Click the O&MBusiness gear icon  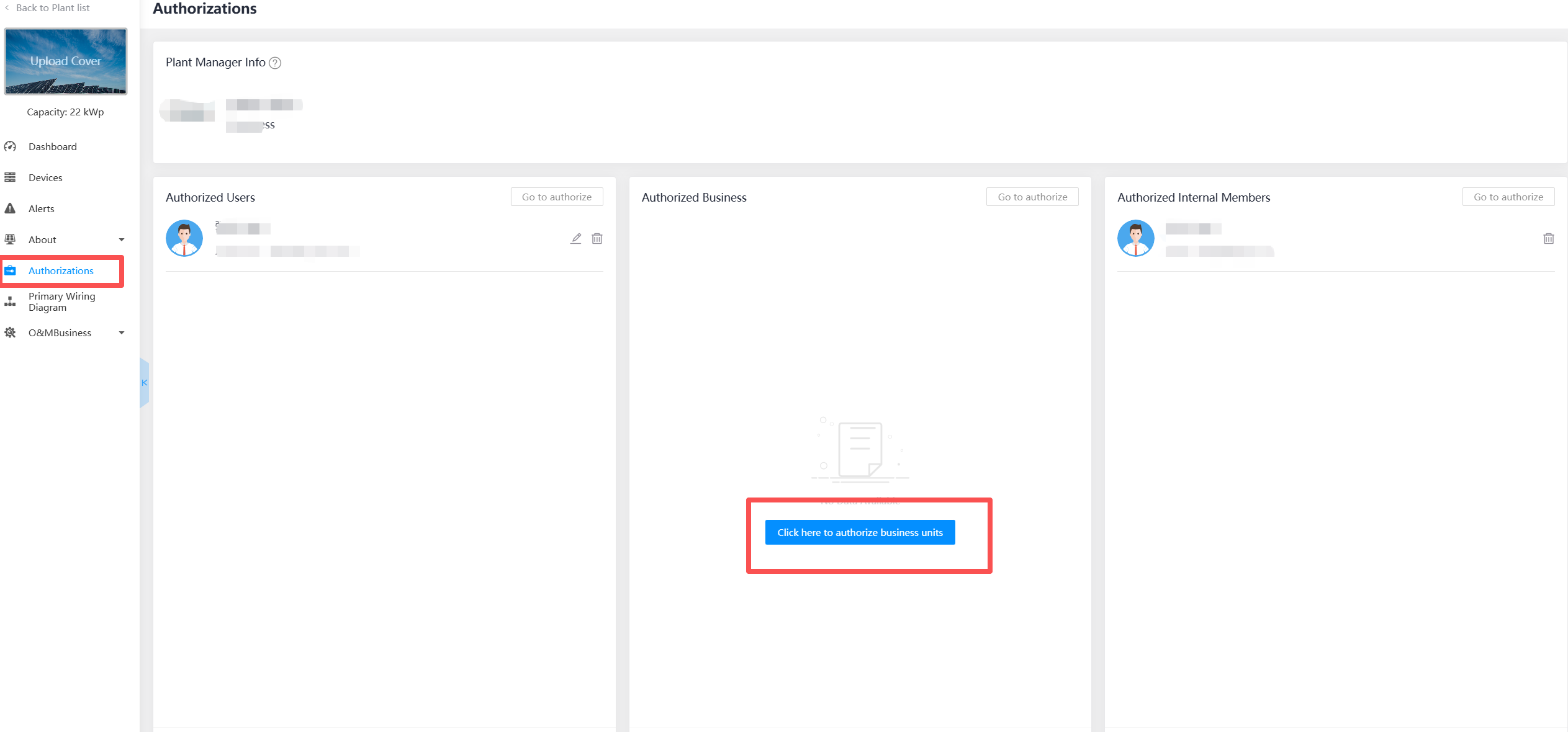[10, 333]
